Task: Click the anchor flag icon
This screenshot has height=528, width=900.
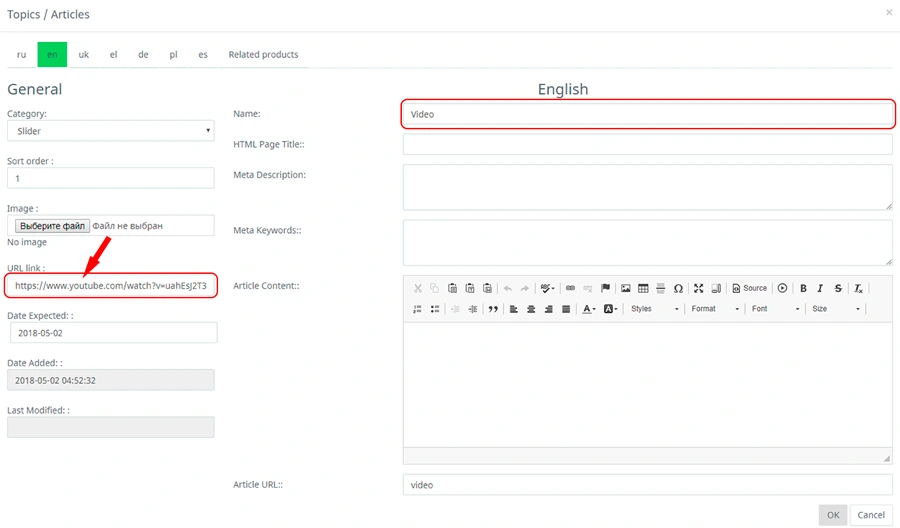Action: click(x=606, y=288)
